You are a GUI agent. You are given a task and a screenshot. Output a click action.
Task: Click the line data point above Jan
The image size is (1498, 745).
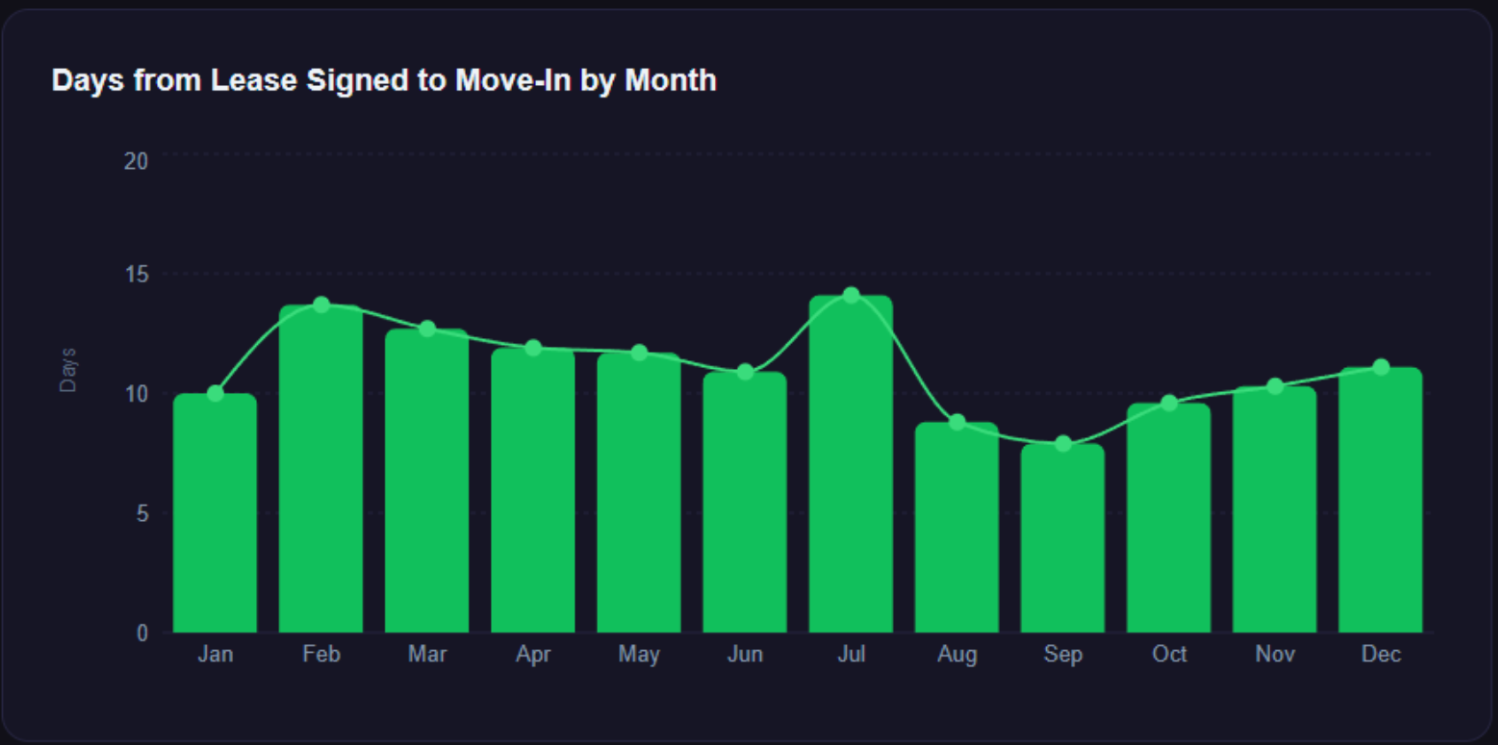point(215,393)
